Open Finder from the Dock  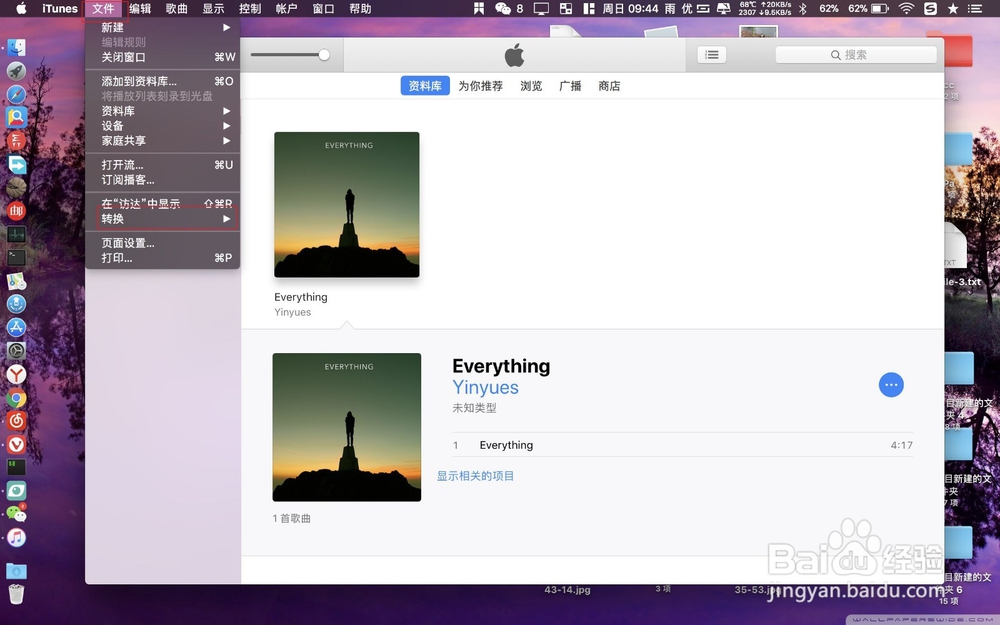(x=17, y=47)
